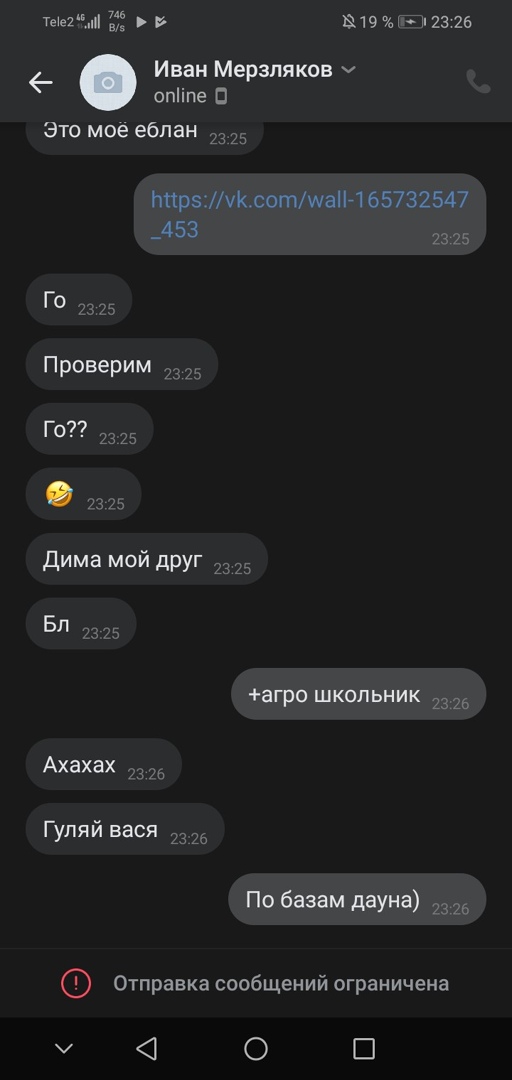Screen dimensions: 512x1080
Task: Tap the contact name Иван Мерзляков
Action: (x=243, y=69)
